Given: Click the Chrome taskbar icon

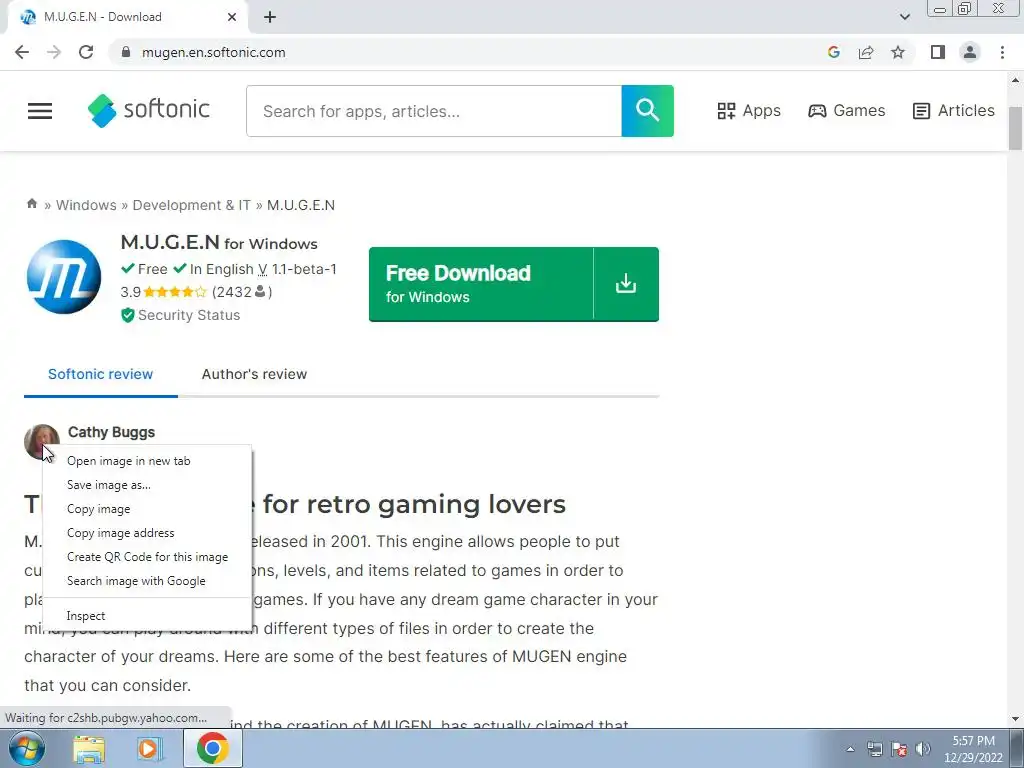Looking at the screenshot, I should [x=212, y=748].
